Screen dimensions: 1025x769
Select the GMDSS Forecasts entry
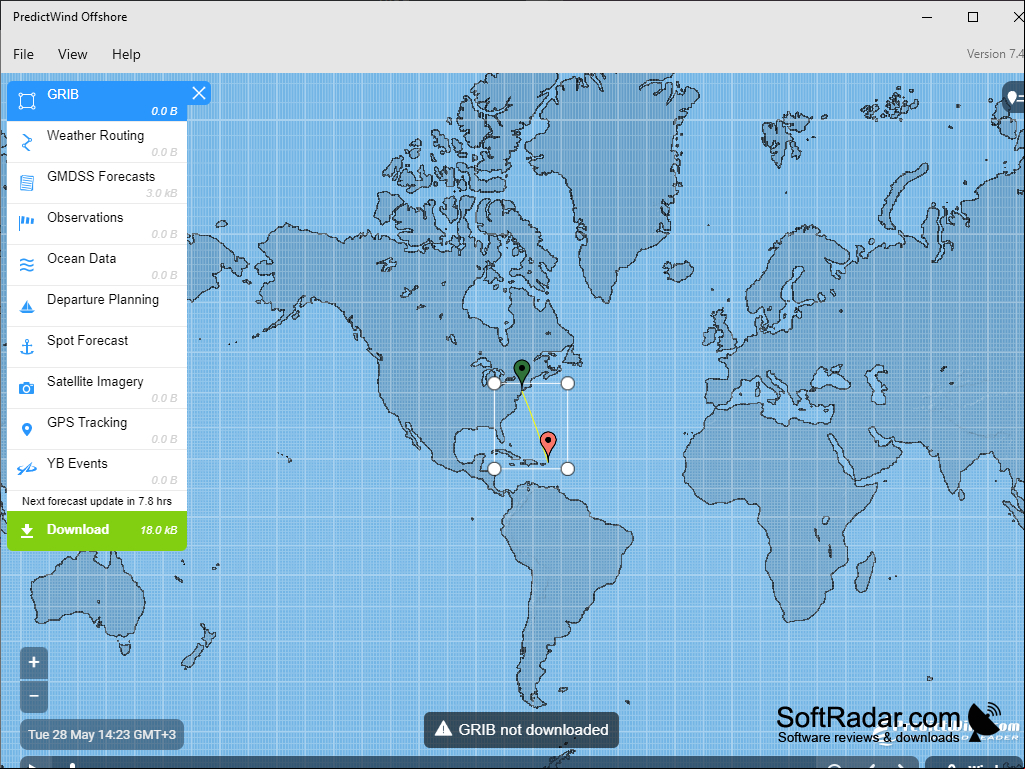click(x=97, y=183)
